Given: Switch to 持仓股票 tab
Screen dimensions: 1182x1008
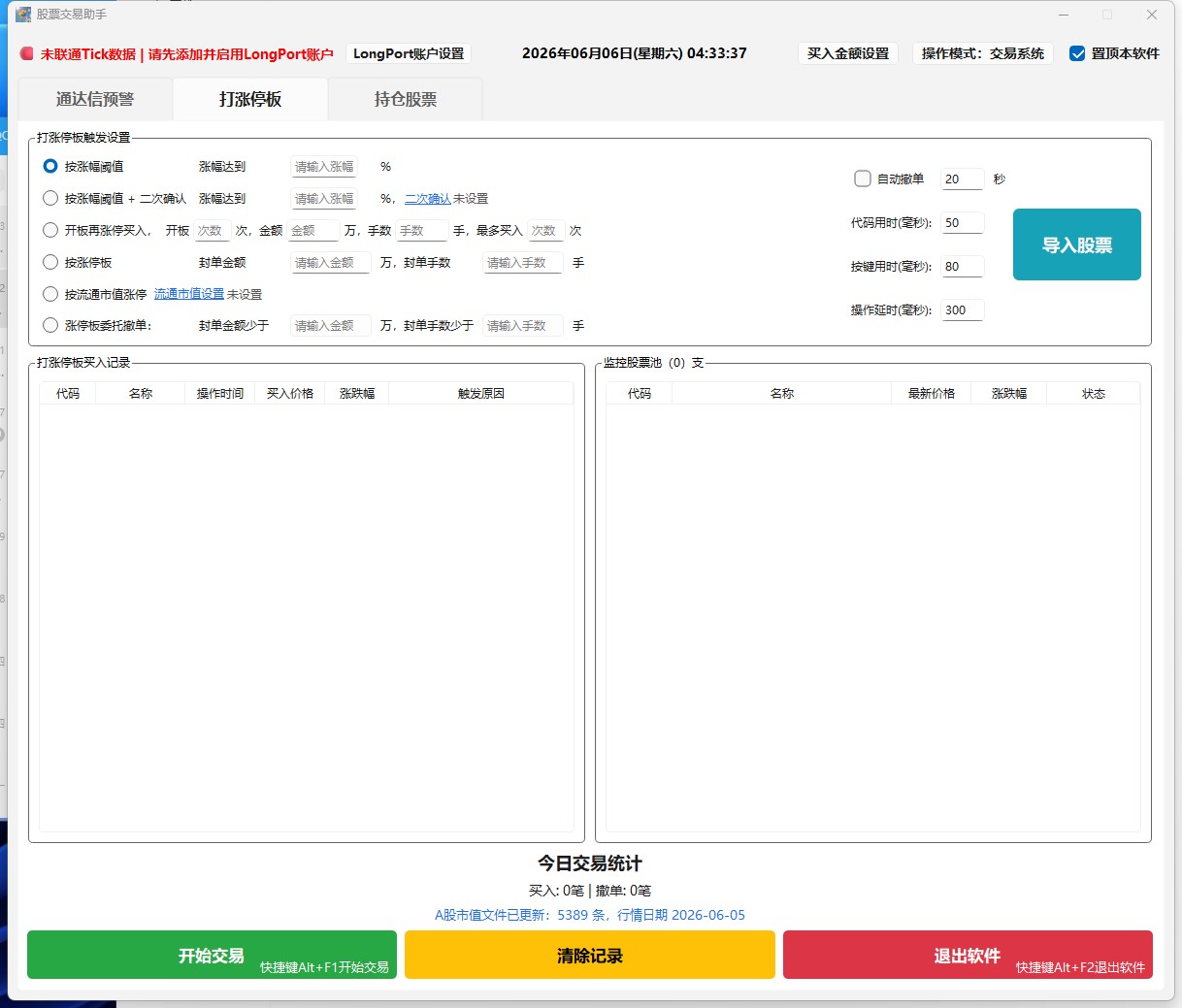Looking at the screenshot, I should 406,99.
